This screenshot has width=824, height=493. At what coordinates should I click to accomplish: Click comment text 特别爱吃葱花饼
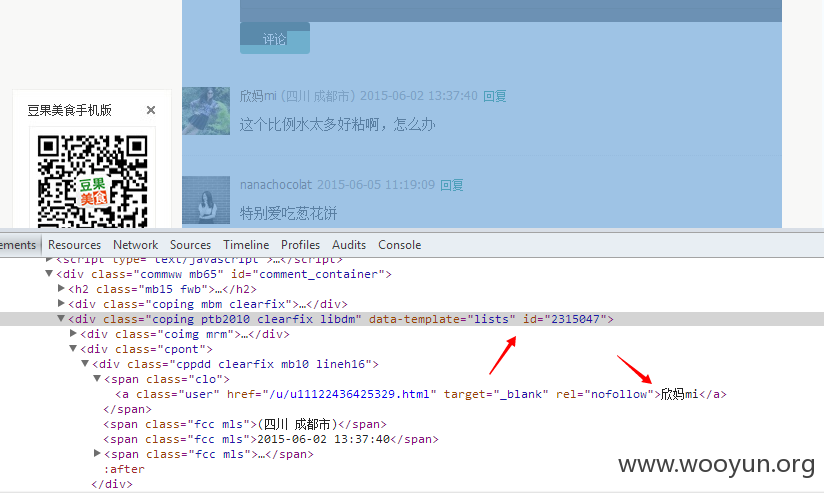[289, 213]
